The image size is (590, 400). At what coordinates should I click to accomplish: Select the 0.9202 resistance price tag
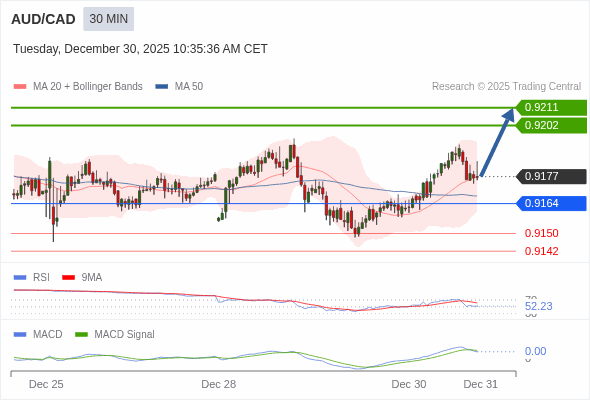551,125
